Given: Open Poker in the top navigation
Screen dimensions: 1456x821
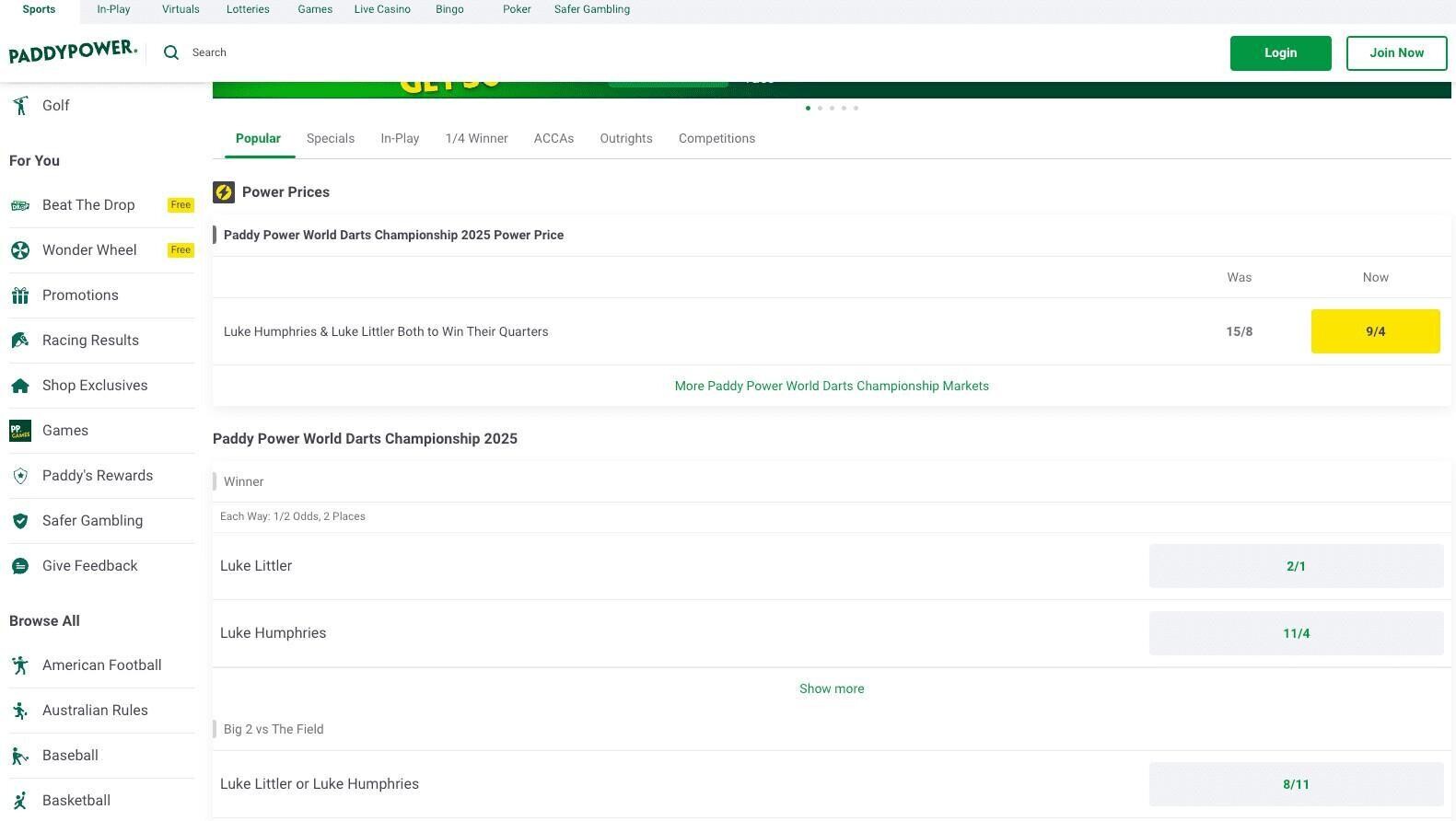Looking at the screenshot, I should pyautogui.click(x=517, y=9).
